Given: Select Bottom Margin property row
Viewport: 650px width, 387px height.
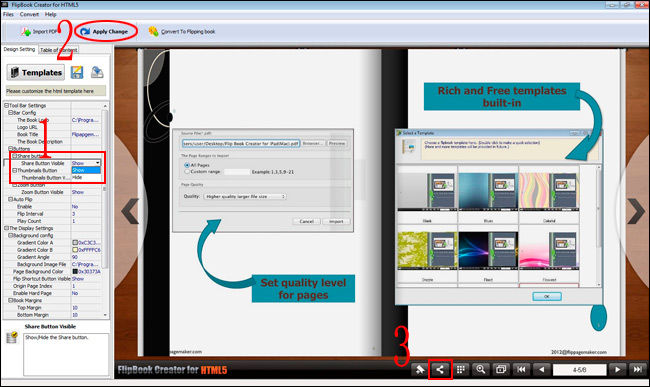Looking at the screenshot, I should click(x=52, y=315).
